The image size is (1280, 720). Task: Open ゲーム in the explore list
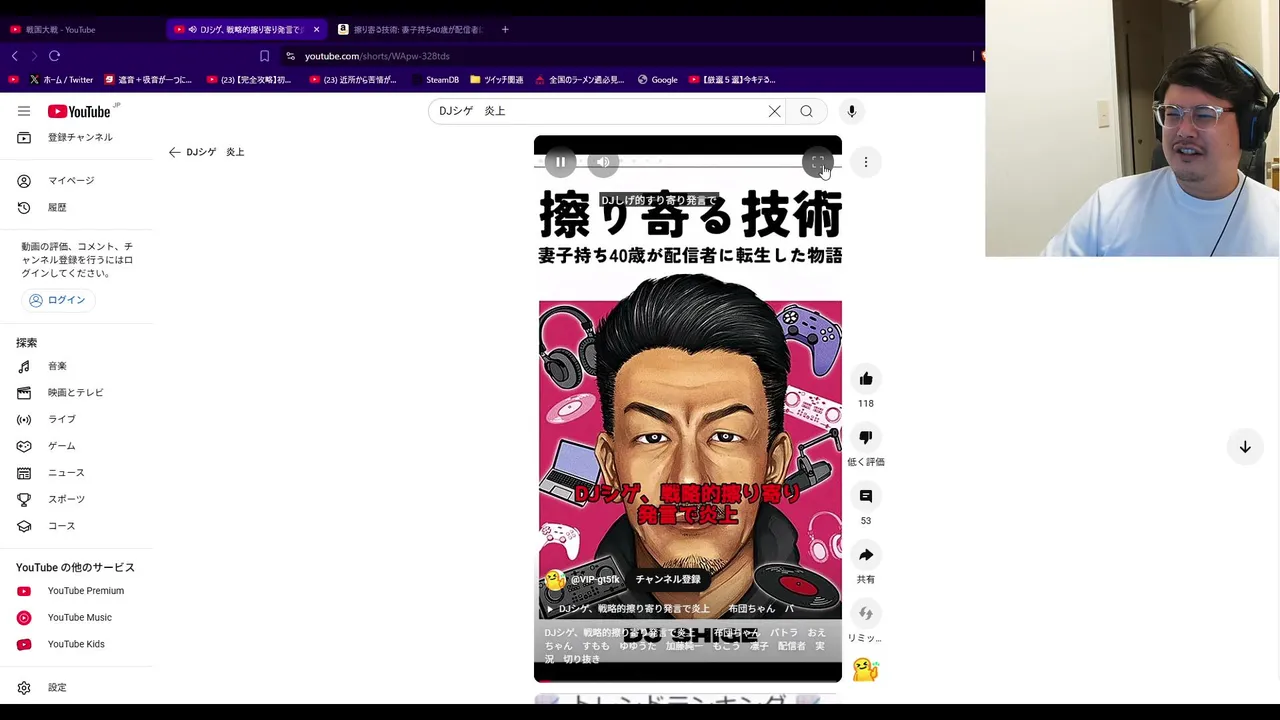(x=76, y=446)
